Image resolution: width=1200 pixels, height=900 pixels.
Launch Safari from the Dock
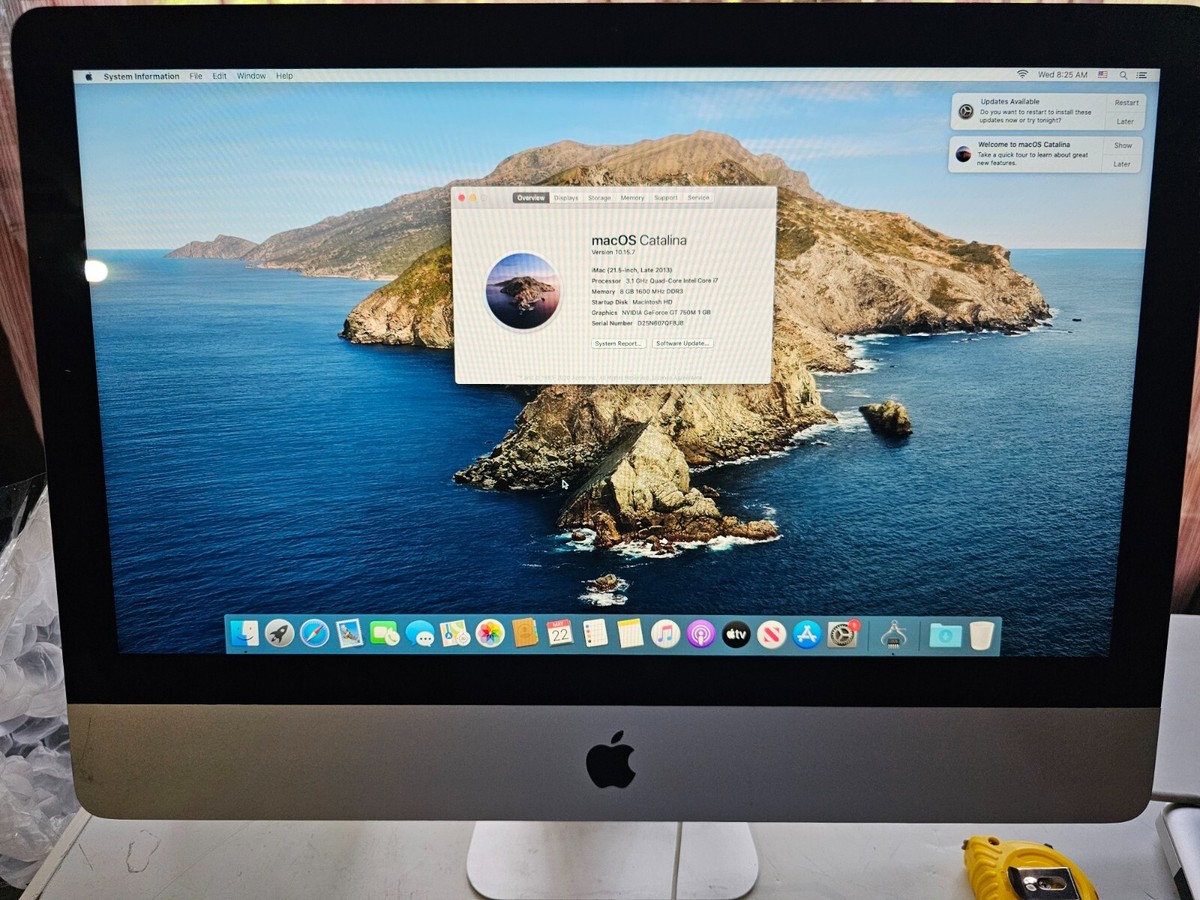(314, 633)
